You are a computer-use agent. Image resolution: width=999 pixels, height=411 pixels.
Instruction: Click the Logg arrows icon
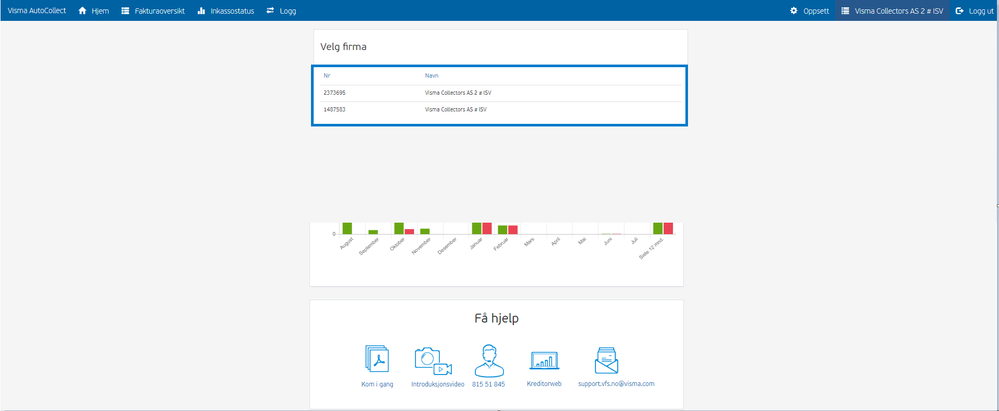[270, 11]
